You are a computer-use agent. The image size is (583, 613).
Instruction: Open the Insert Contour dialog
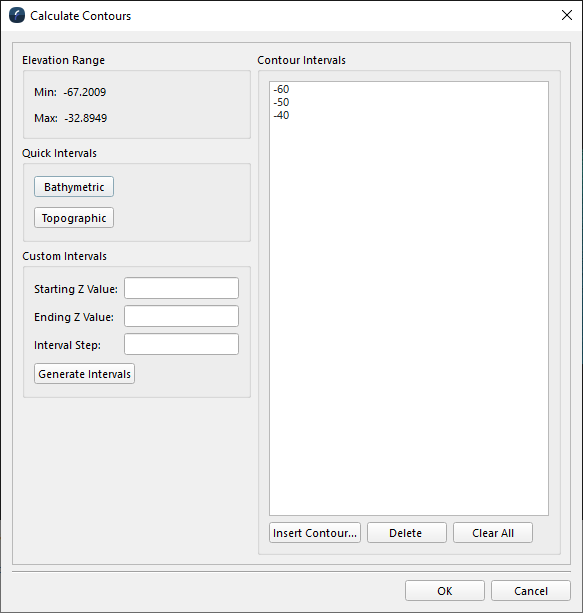coord(315,533)
